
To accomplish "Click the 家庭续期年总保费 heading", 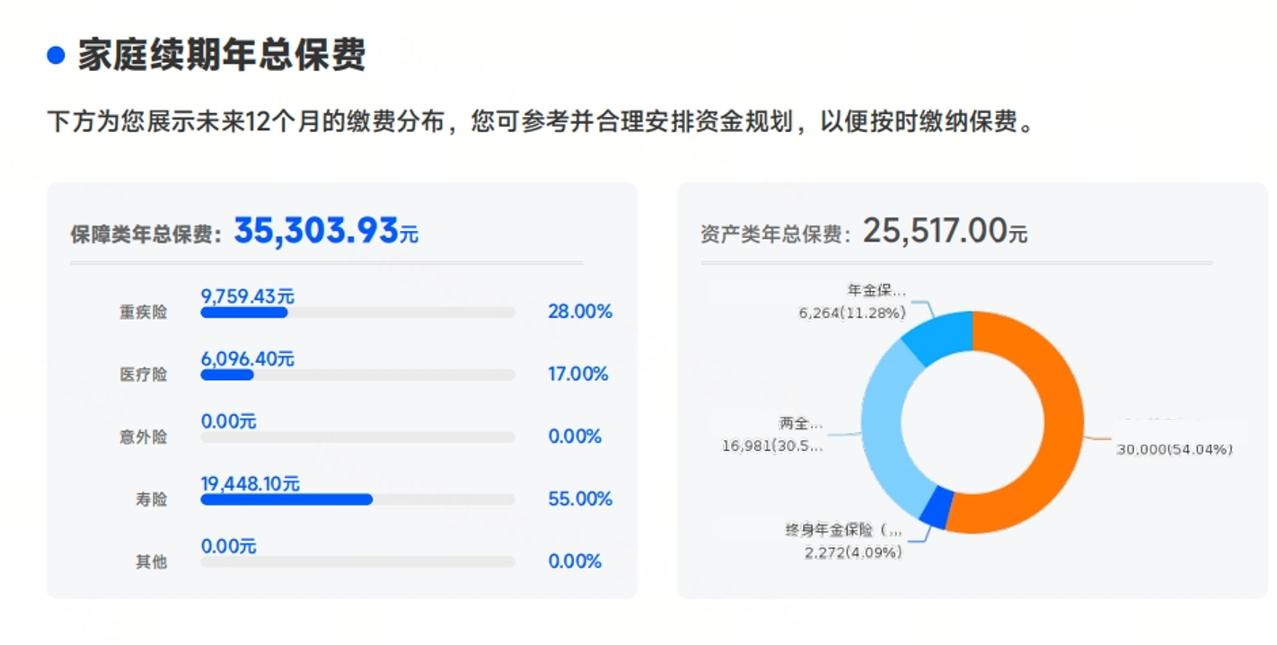I will pos(221,55).
